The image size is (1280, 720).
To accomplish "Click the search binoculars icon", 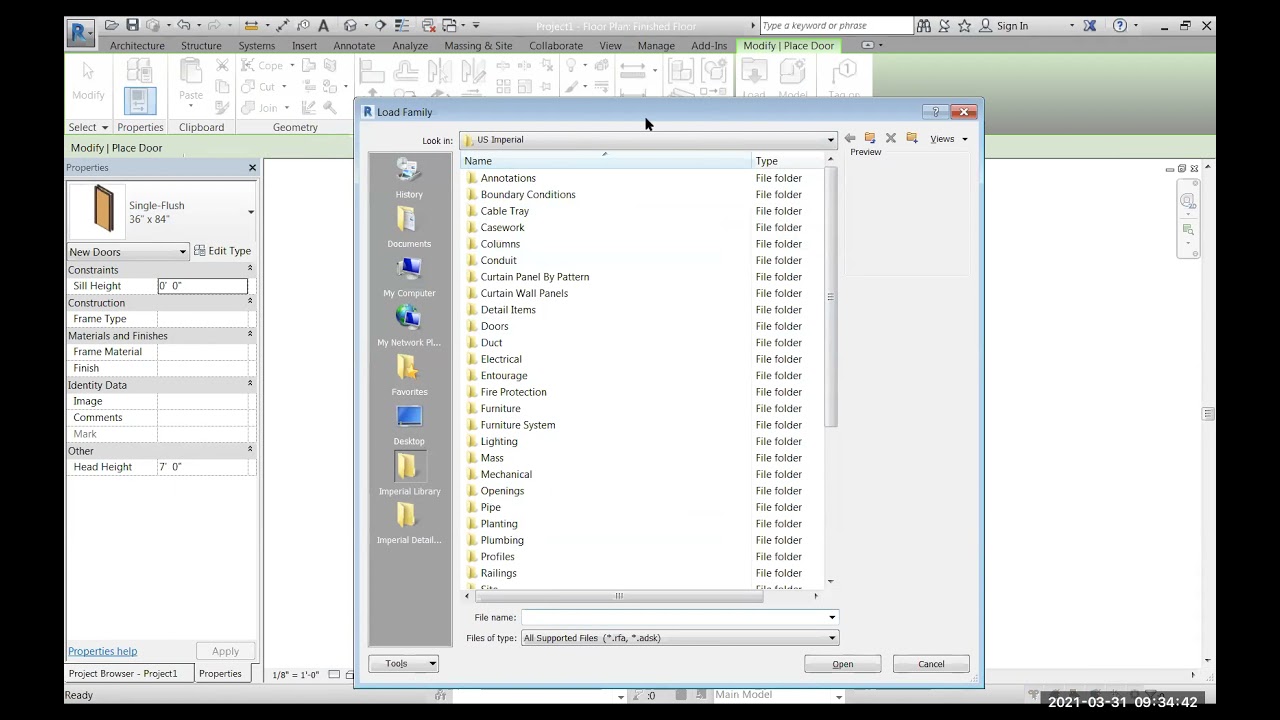I will [924, 26].
